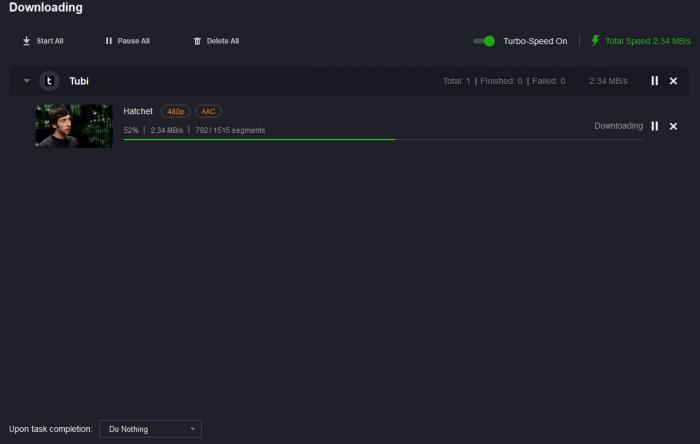Click the Hatchet download progress bar

383,140
